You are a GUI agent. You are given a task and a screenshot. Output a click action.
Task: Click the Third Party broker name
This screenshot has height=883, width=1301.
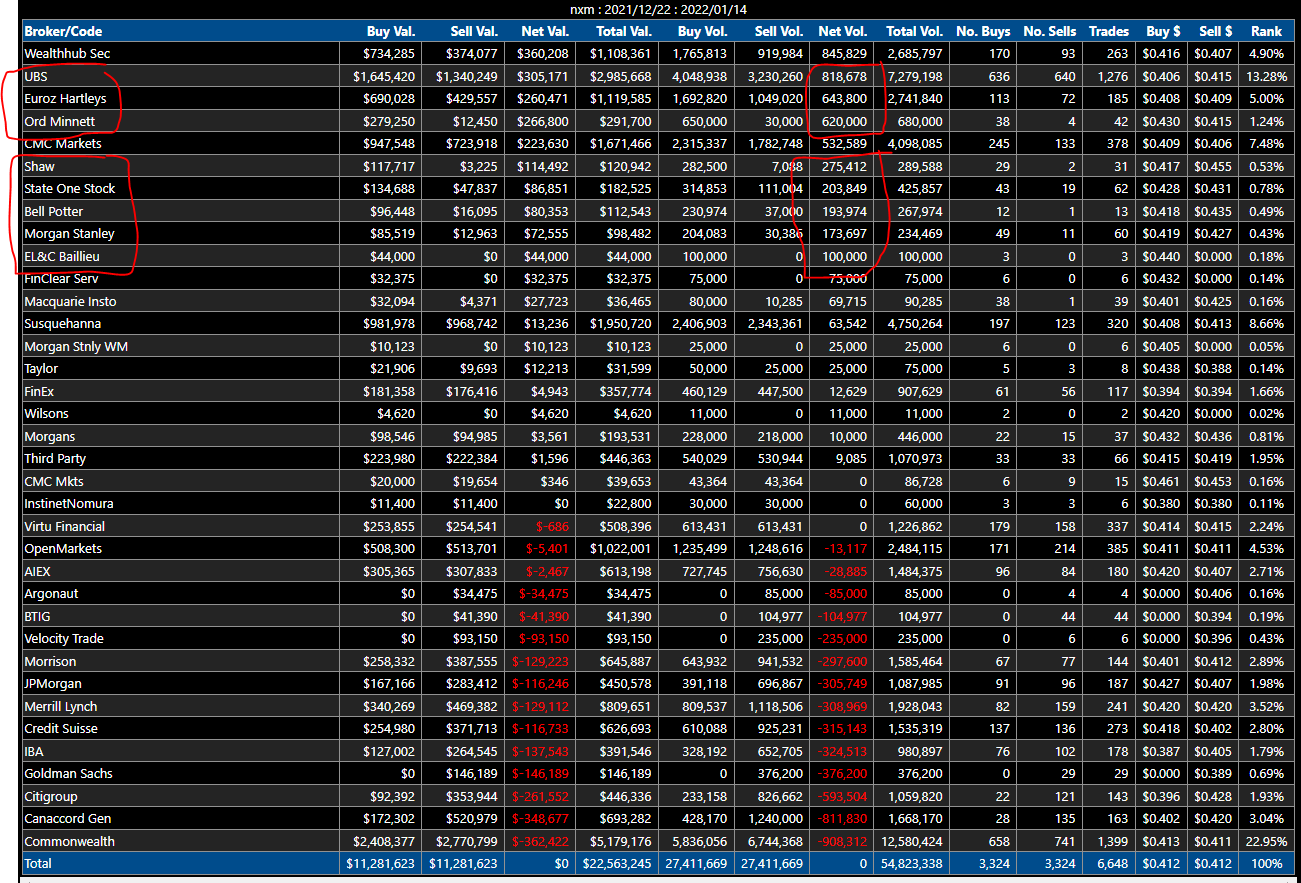(55, 458)
